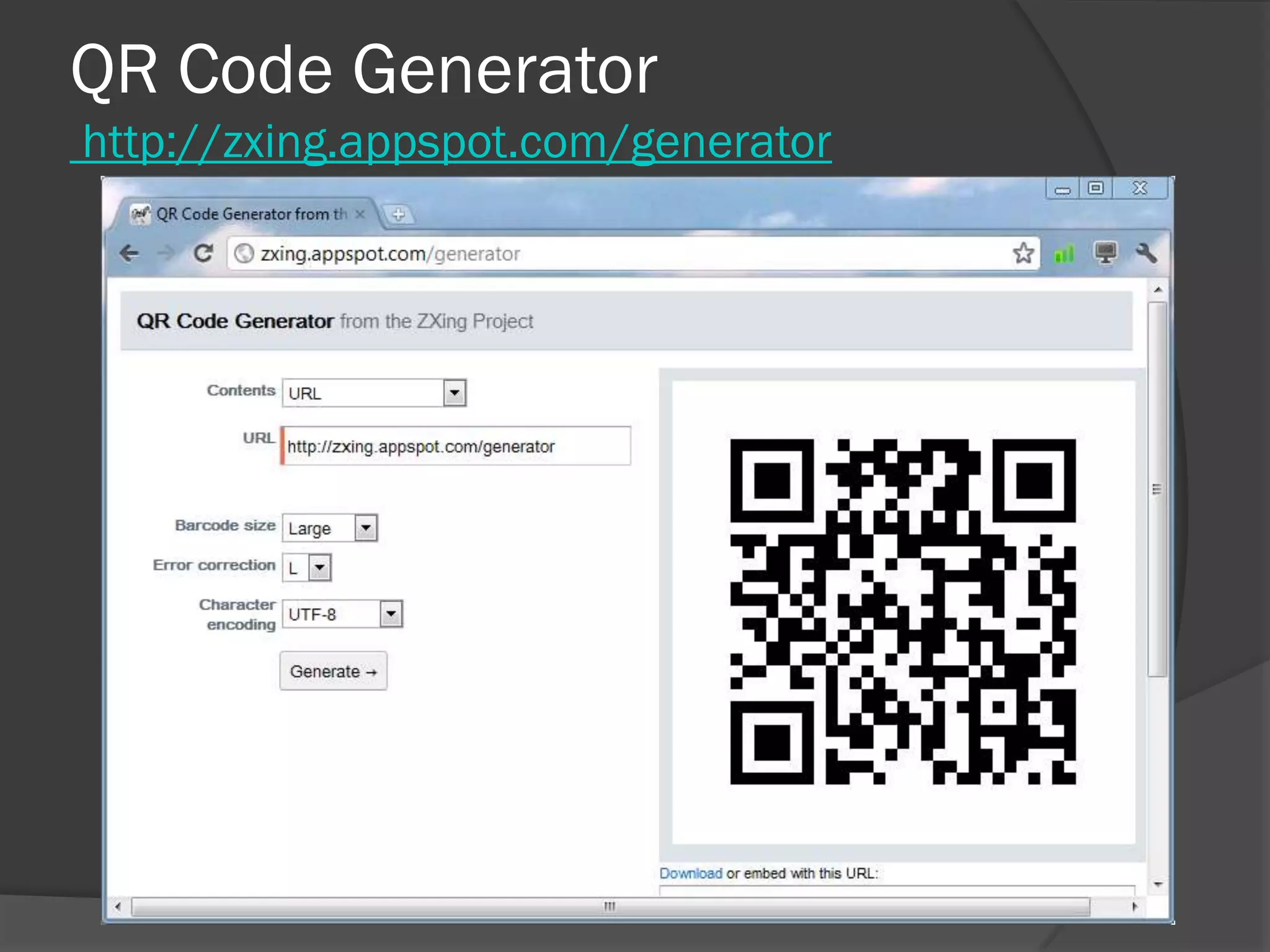Screen dimensions: 1270x952
Task: Open a new tab with the plus button
Action: pos(398,214)
